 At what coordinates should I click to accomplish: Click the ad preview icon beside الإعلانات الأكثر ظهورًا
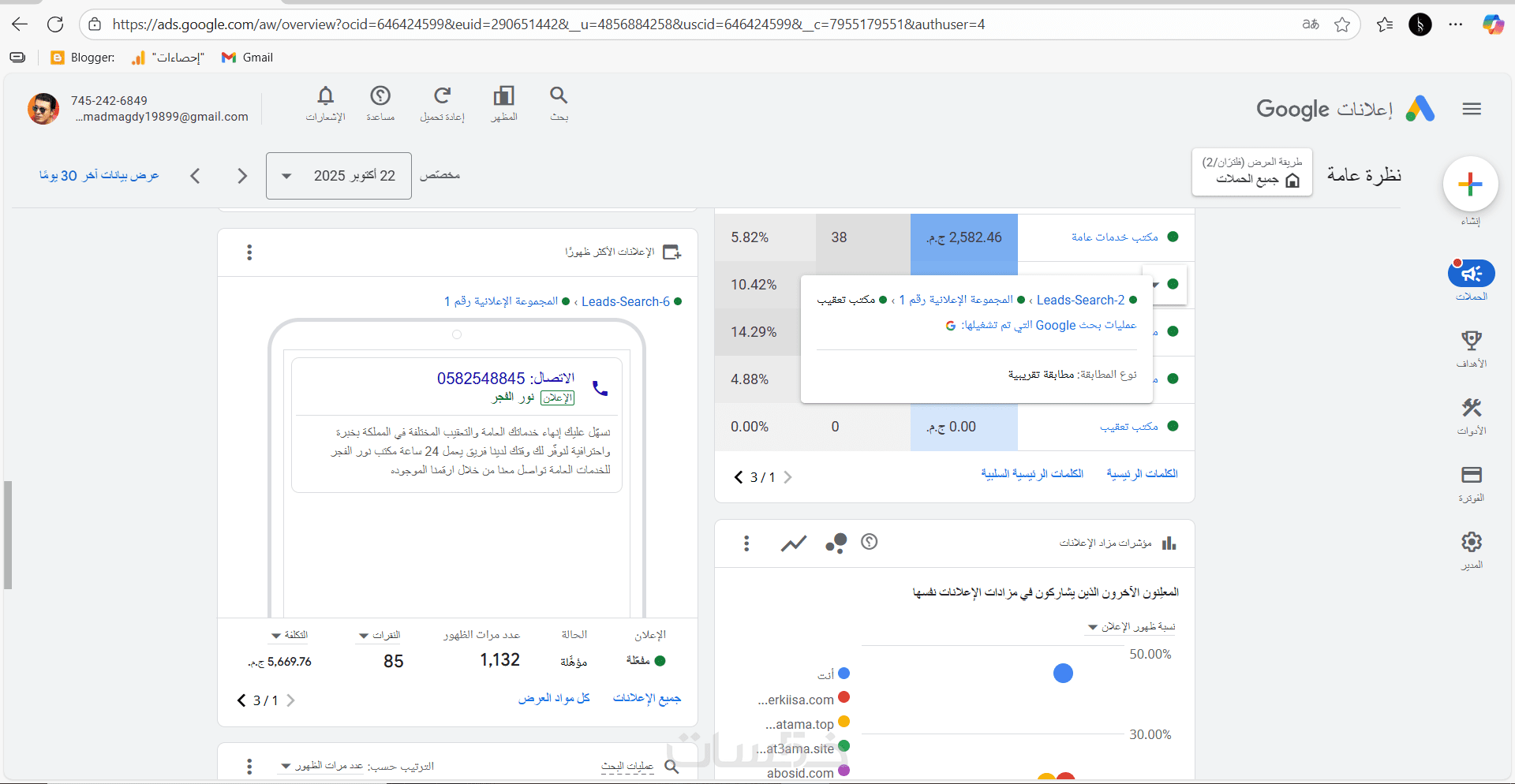[x=671, y=252]
